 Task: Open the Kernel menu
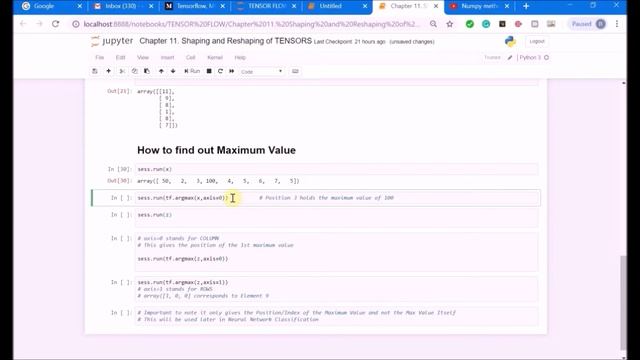(215, 58)
